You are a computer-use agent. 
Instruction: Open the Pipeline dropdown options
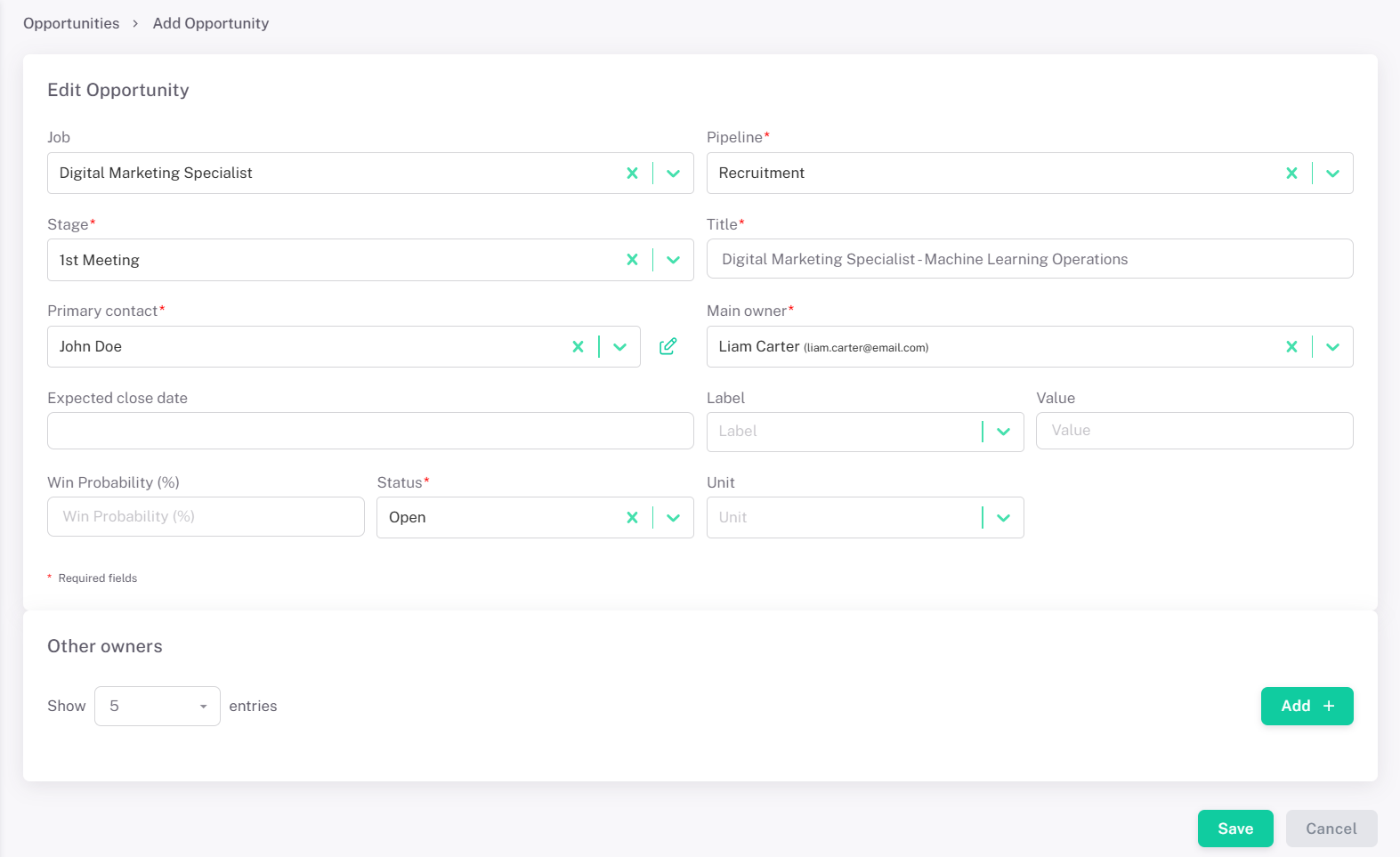click(x=1332, y=174)
